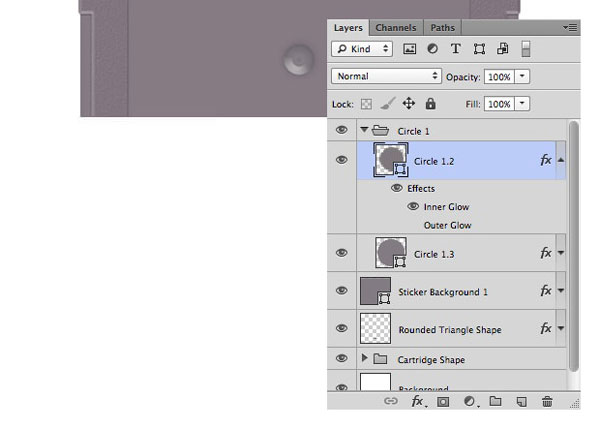This screenshot has height=429, width=600.
Task: Click the Cartridge Shape folder icon
Action: point(380,359)
